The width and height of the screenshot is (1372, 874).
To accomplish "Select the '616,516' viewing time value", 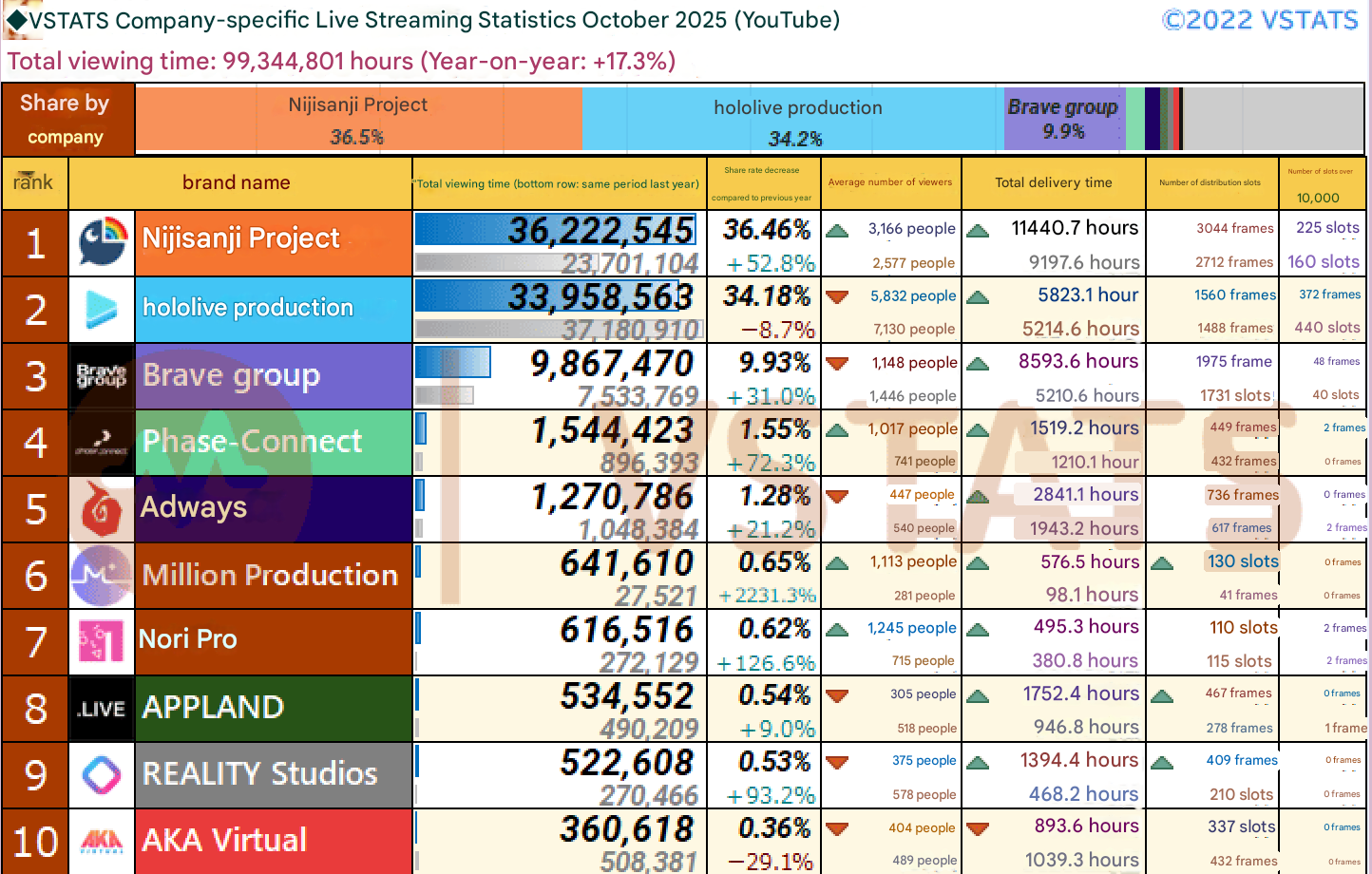I will (627, 630).
